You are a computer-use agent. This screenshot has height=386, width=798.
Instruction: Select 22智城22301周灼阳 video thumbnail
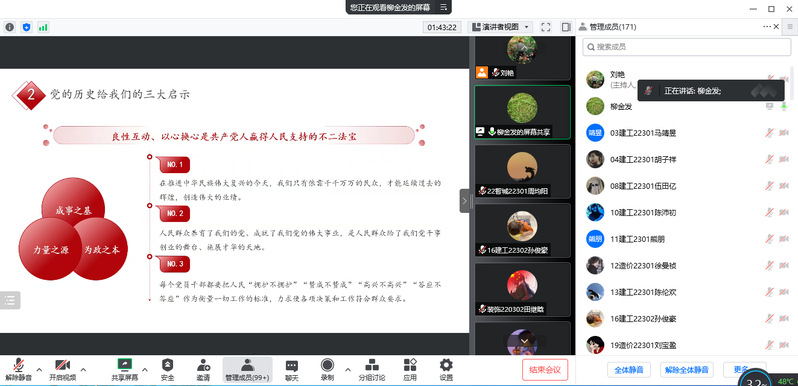click(x=522, y=172)
